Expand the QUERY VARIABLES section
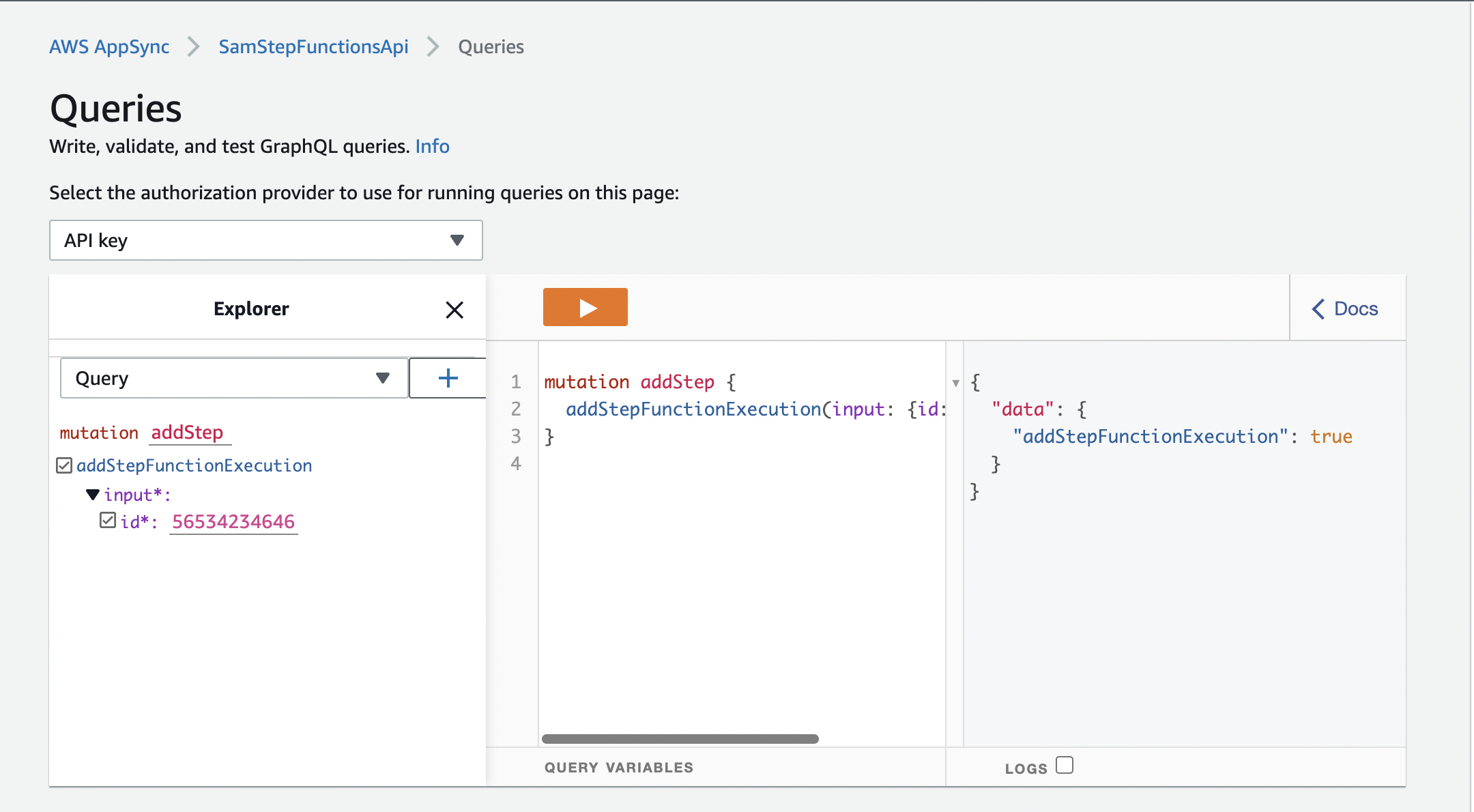Viewport: 1474px width, 812px height. [619, 767]
